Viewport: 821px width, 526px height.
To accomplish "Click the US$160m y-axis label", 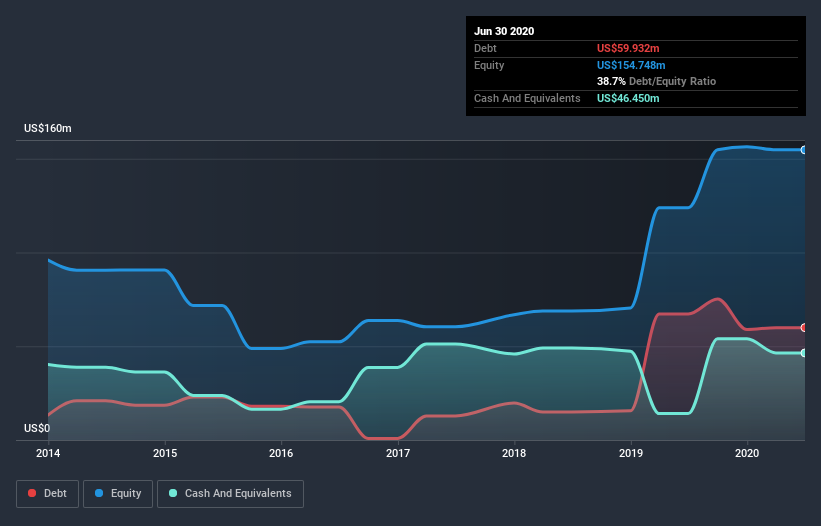I will coord(48,128).
